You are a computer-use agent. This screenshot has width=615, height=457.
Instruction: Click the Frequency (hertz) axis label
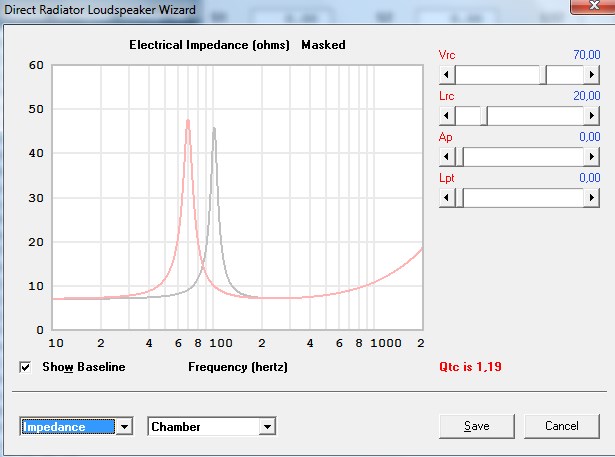pyautogui.click(x=238, y=367)
